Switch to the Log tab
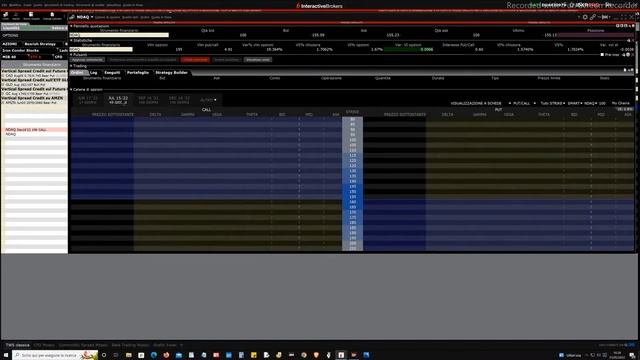Viewport: 640px width, 360px height. [93, 73]
